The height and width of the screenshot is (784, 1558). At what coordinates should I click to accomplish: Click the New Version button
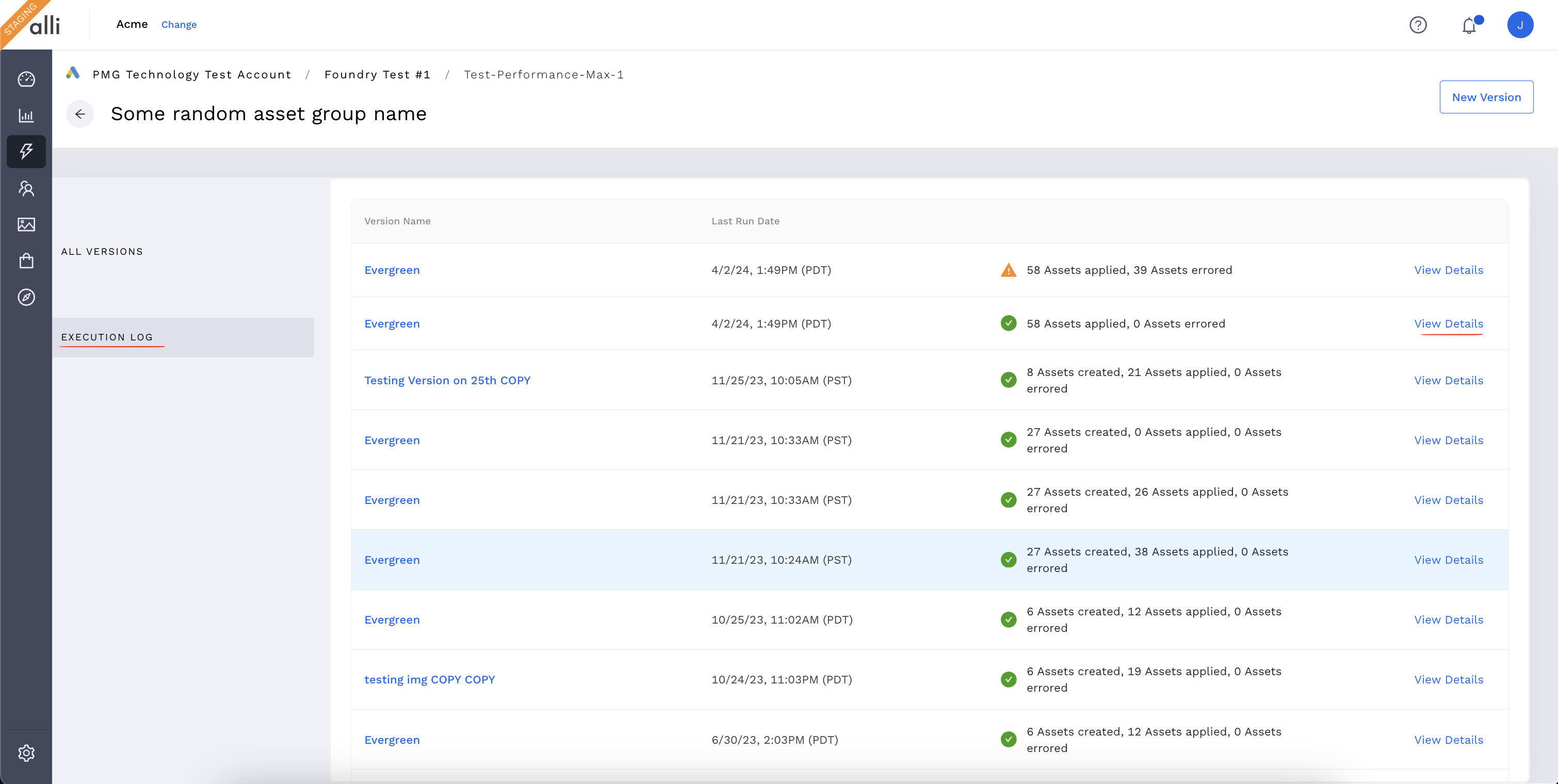(x=1486, y=97)
